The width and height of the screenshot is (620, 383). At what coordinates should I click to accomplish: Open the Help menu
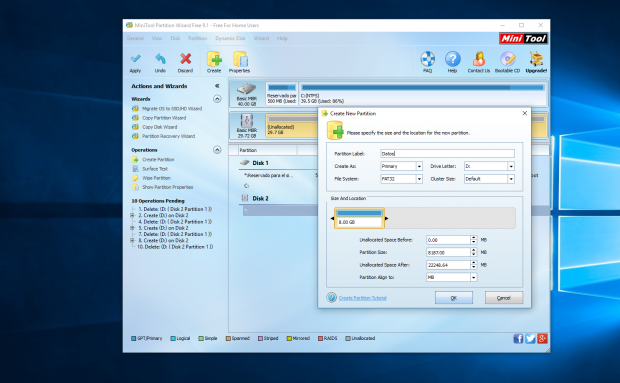tap(282, 38)
